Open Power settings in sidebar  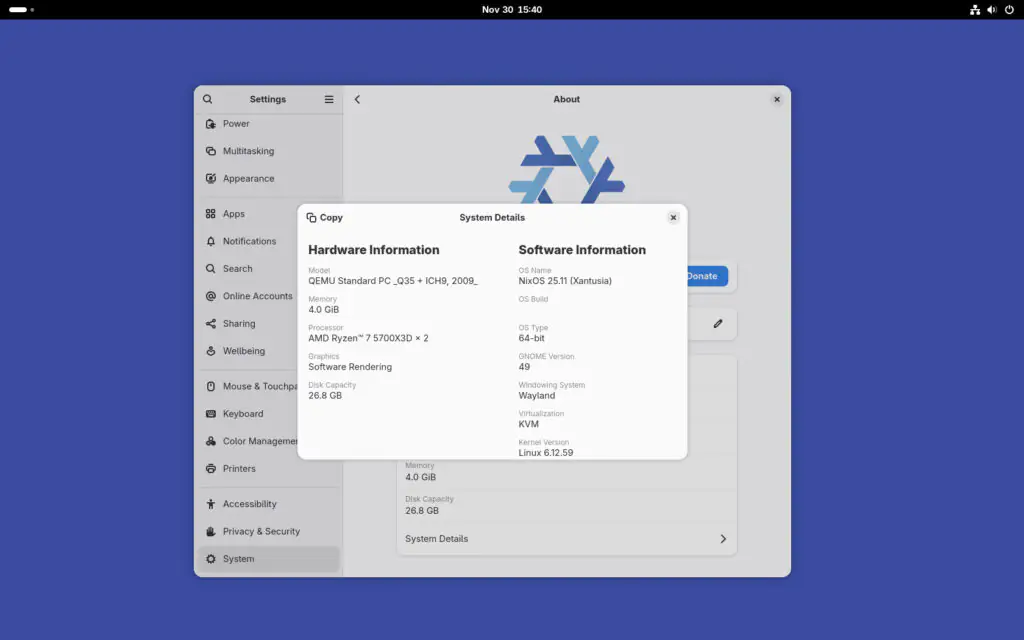point(236,124)
